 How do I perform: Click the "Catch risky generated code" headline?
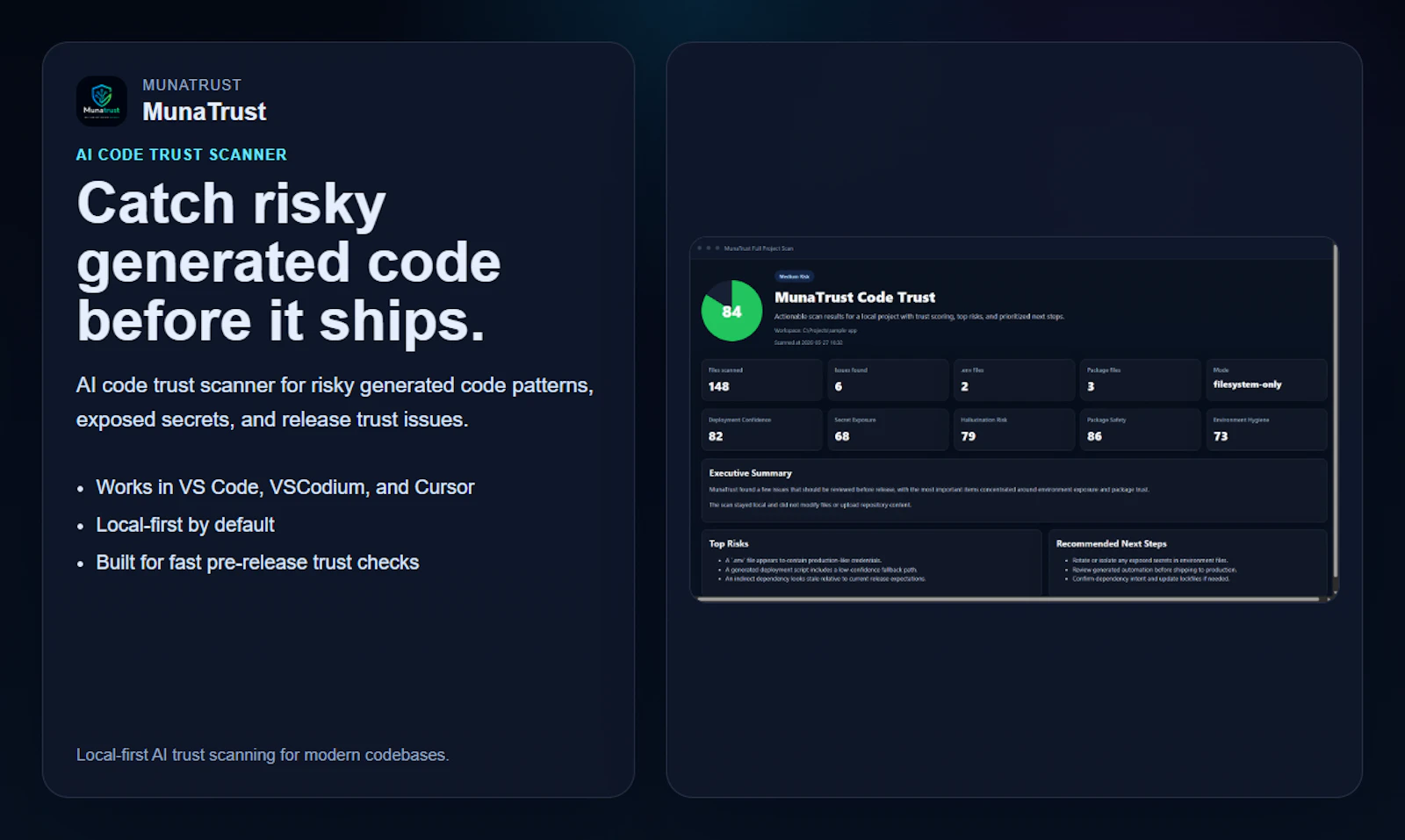[x=289, y=262]
